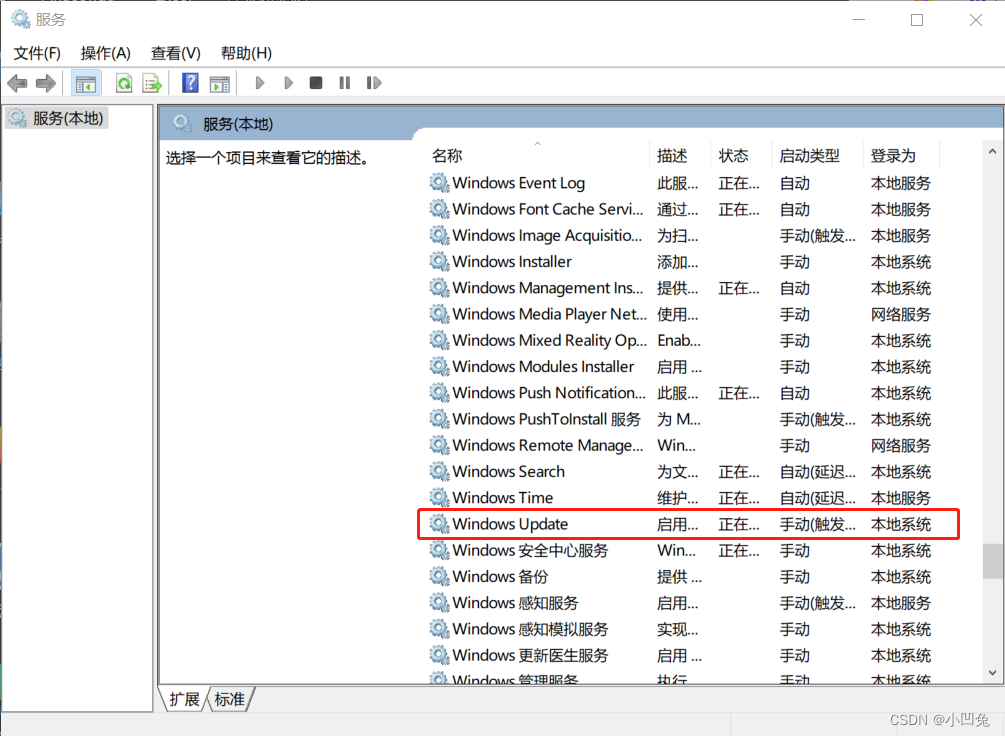This screenshot has width=1005, height=736.
Task: Click the Windows Search startup type 自动(延迟… cell
Action: coord(817,473)
